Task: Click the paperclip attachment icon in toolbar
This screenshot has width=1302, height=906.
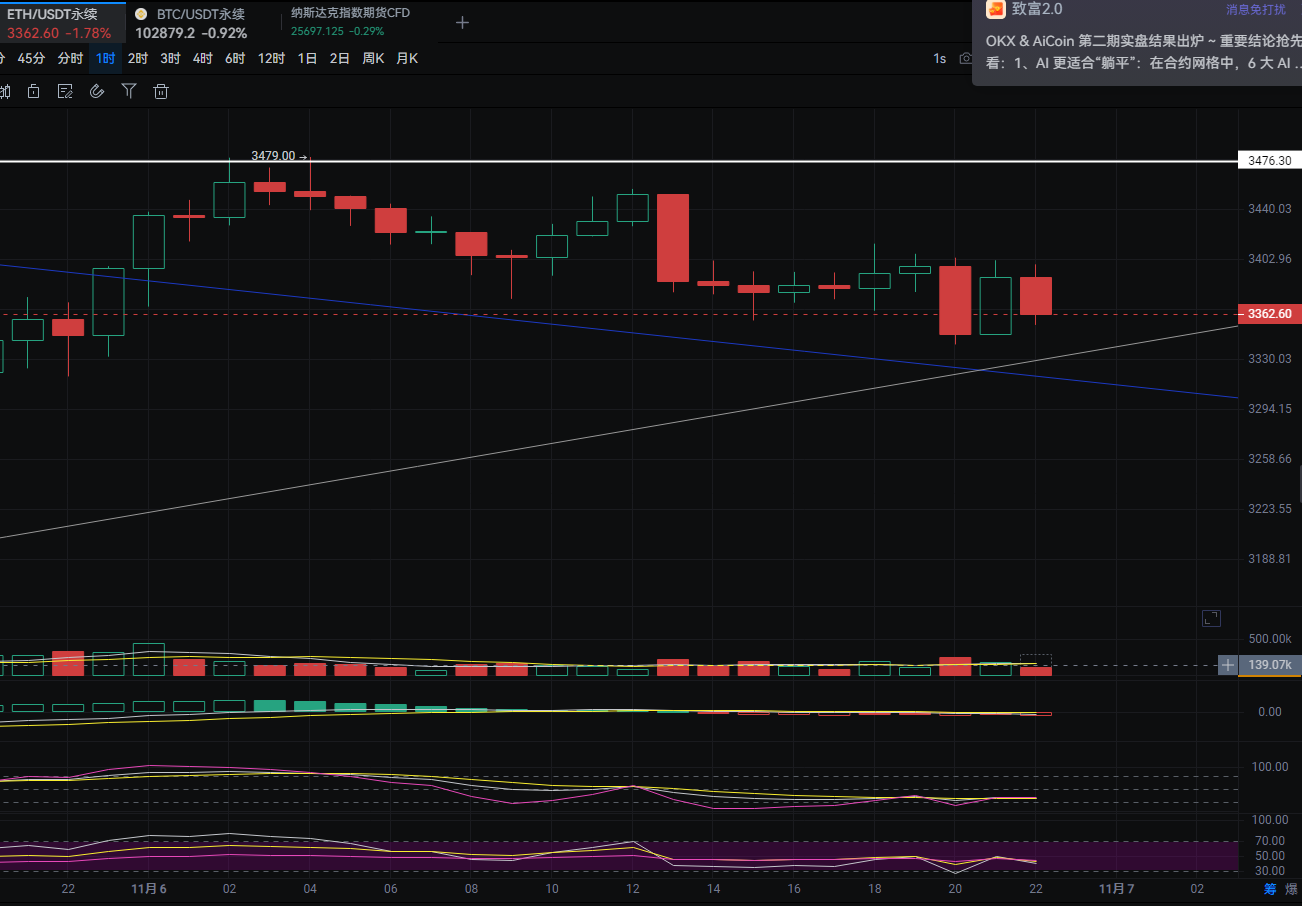Action: (x=97, y=92)
